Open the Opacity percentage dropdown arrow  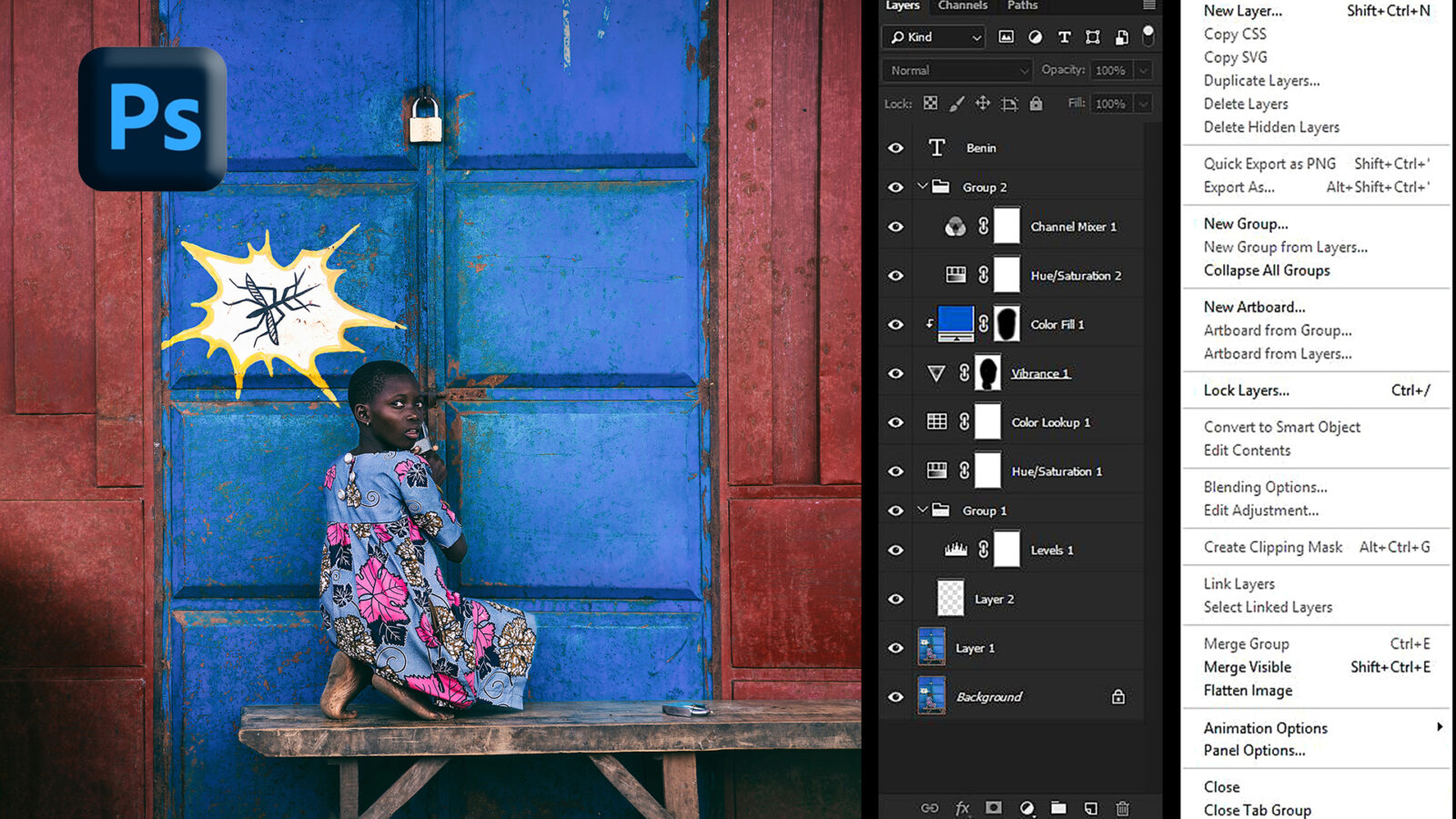coord(1144,70)
